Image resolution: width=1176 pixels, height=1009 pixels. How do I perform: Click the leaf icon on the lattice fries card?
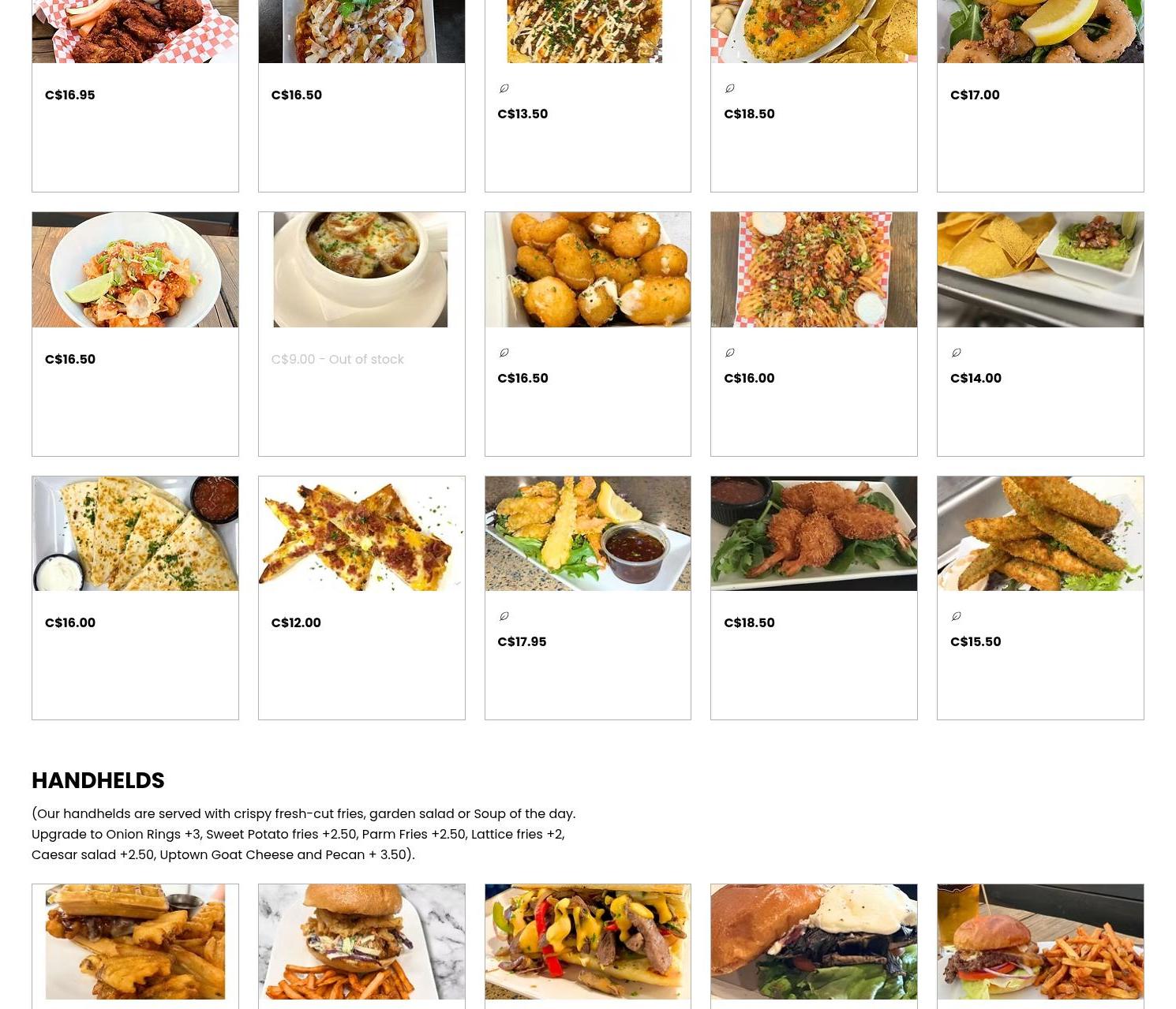[x=730, y=353]
